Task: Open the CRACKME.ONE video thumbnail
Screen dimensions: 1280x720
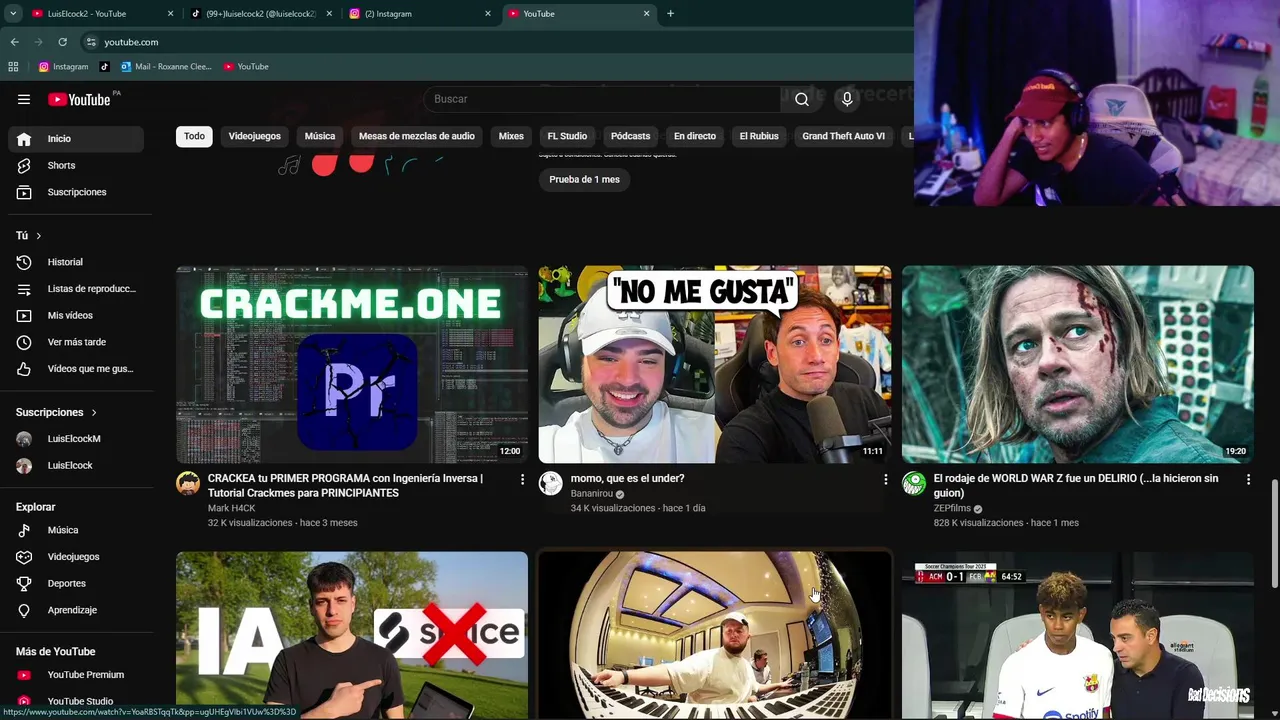Action: point(352,364)
